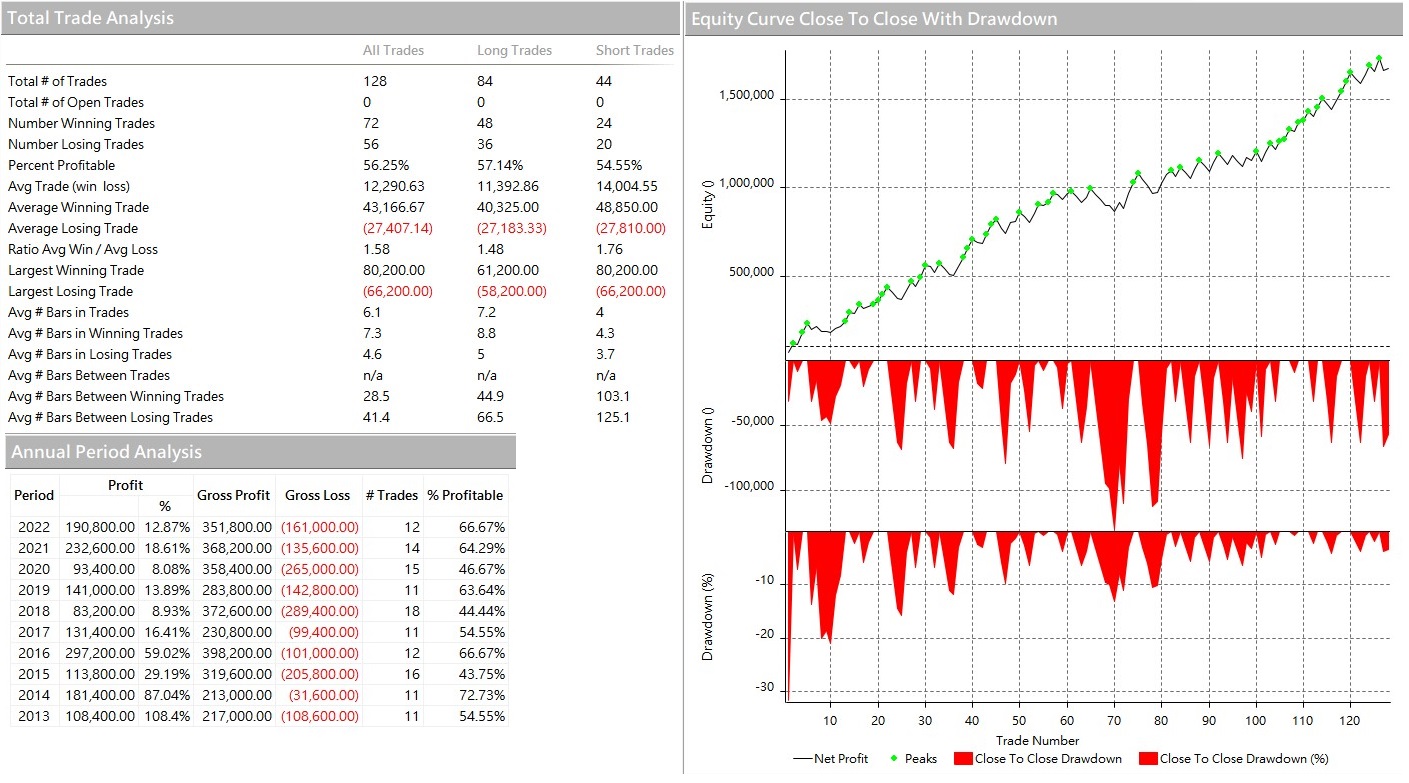Click the long percent profitable value 57.14%
The image size is (1409, 783).
(500, 166)
